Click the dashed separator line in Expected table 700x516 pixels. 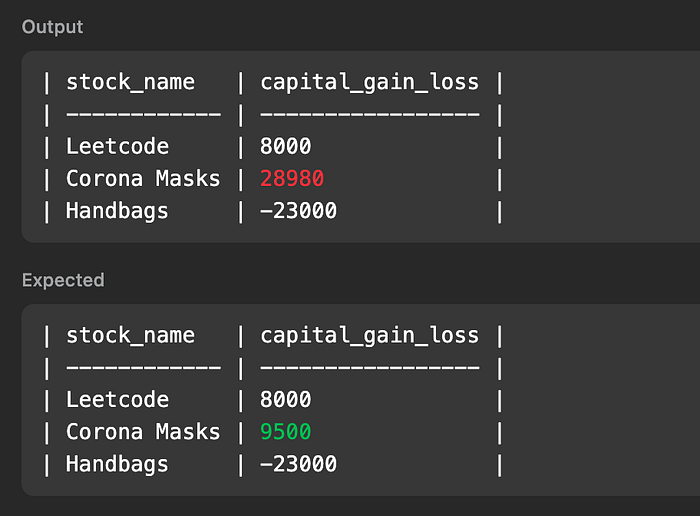pyautogui.click(x=273, y=368)
